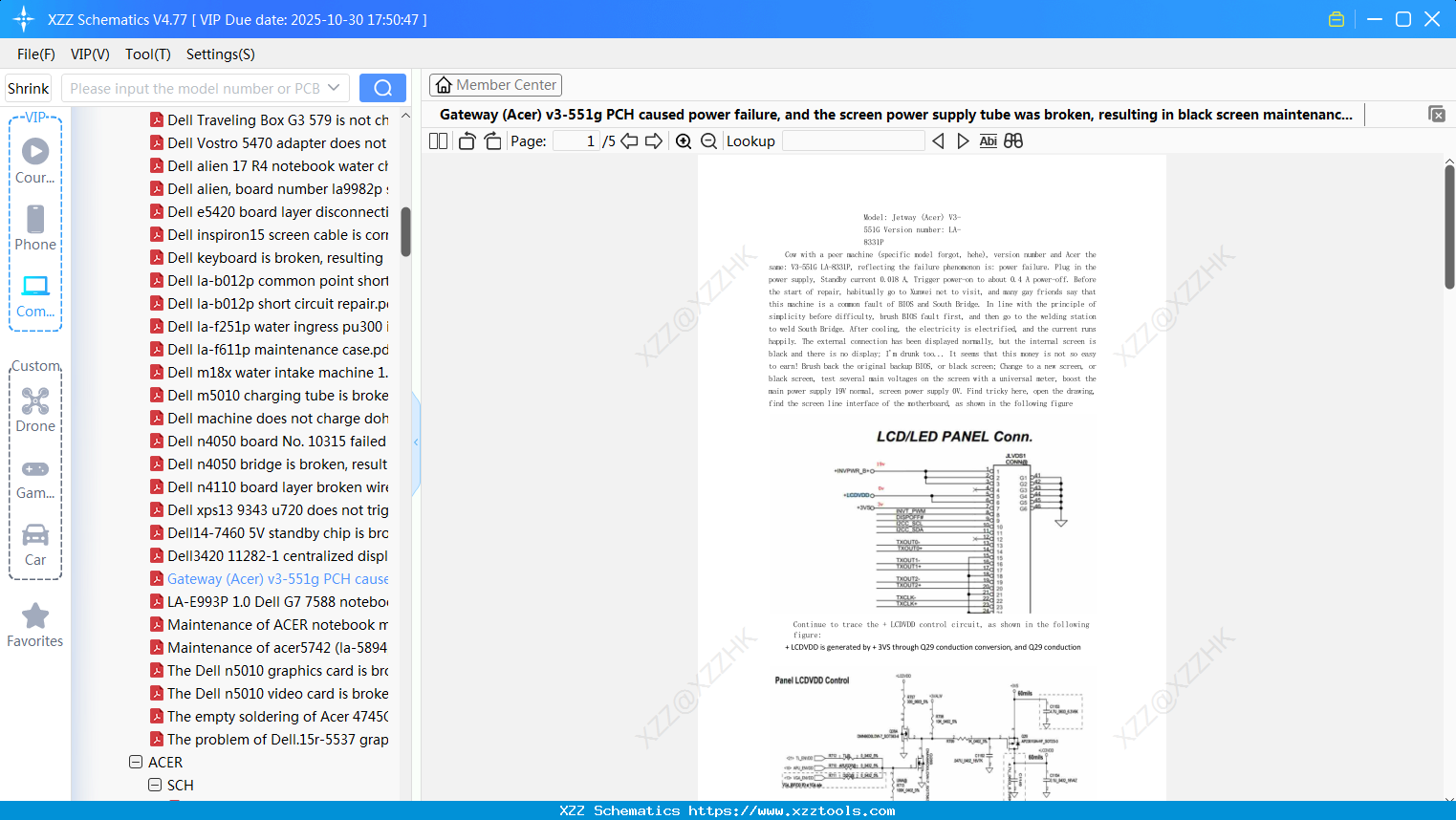Rotate the page counterclockwise

pos(467,140)
